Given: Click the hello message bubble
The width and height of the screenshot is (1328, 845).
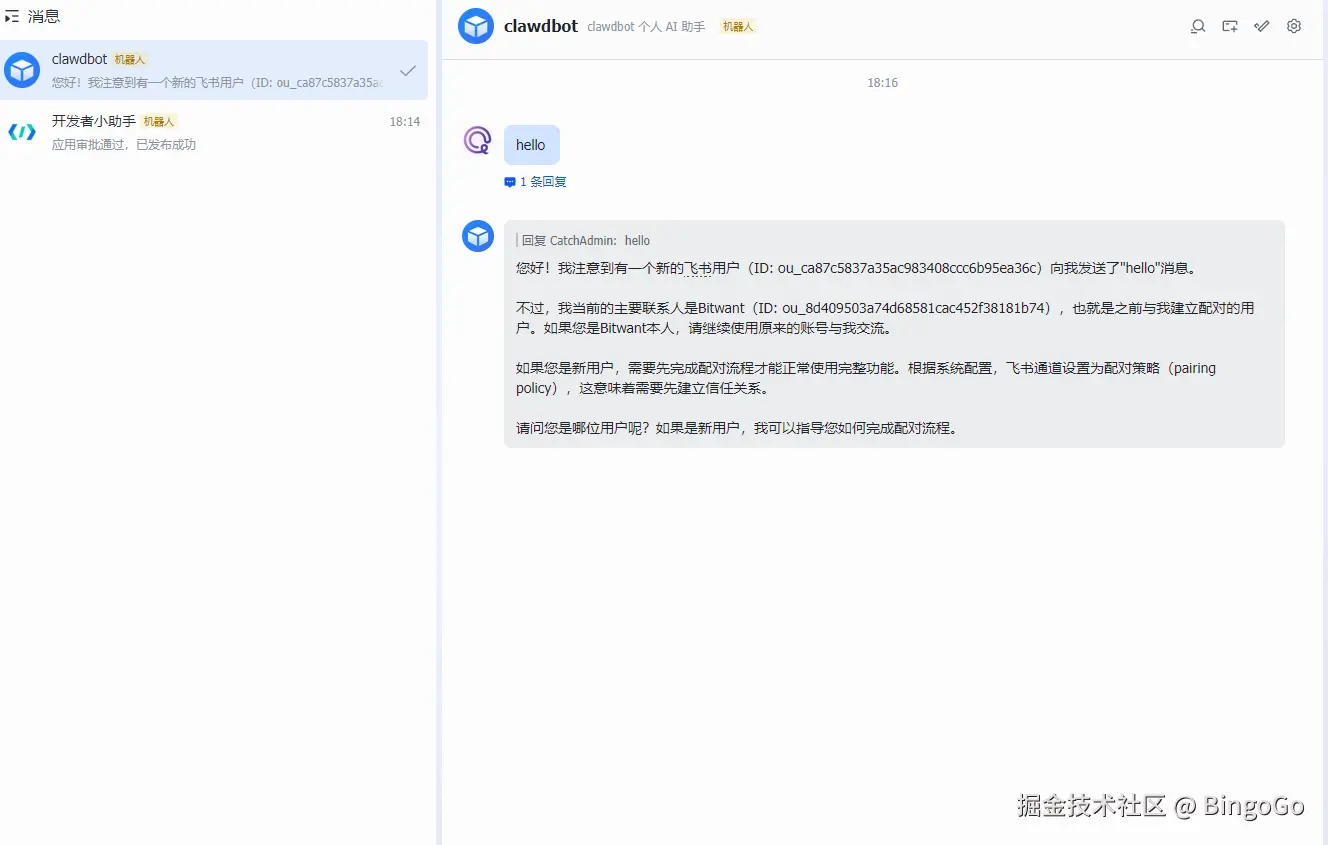Looking at the screenshot, I should point(531,144).
